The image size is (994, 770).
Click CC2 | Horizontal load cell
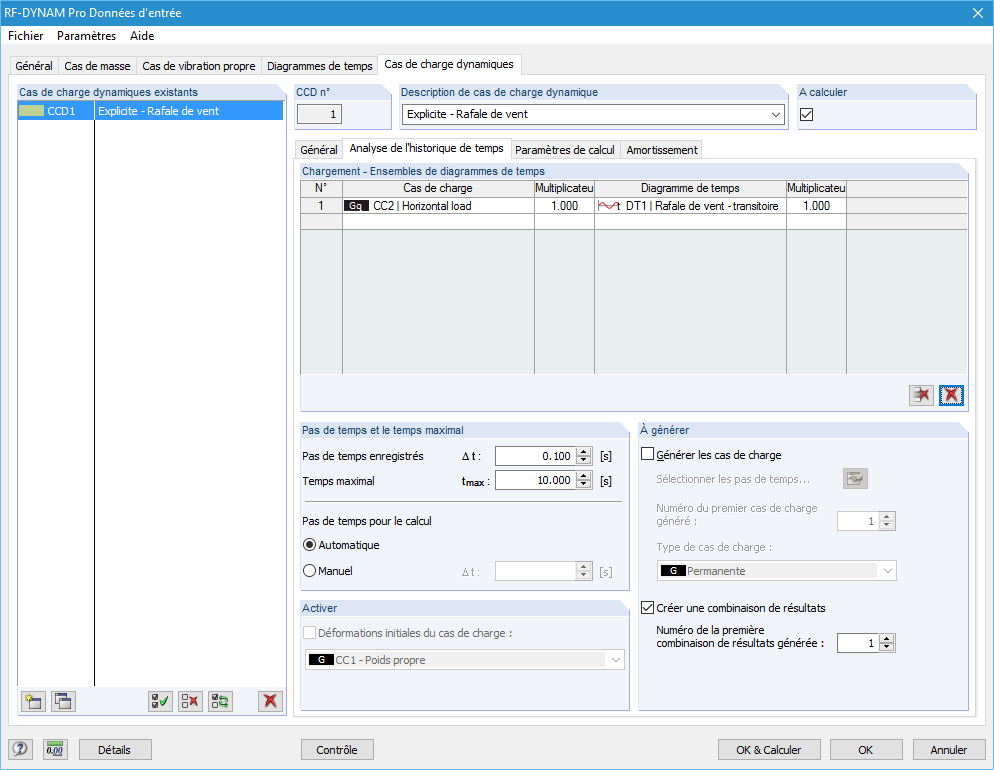click(x=439, y=206)
